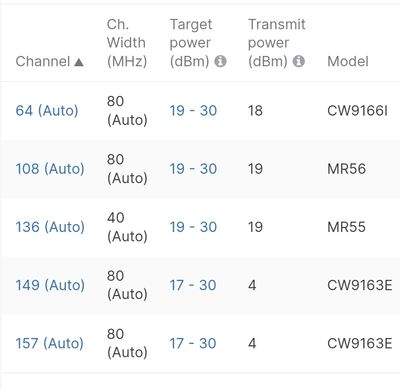Click the Target power info icon
400x389 pixels.
pos(220,61)
